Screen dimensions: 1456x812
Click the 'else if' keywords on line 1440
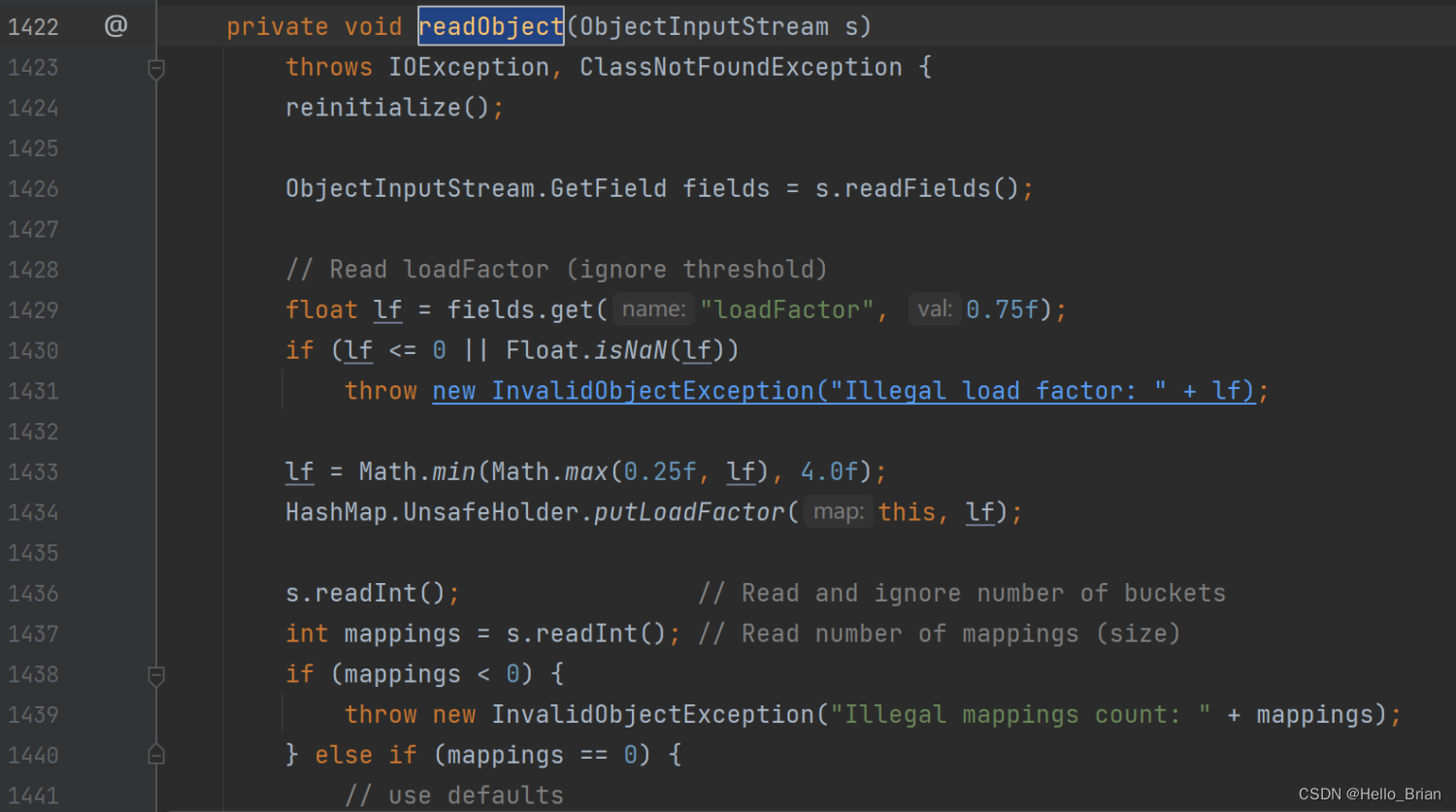366,755
